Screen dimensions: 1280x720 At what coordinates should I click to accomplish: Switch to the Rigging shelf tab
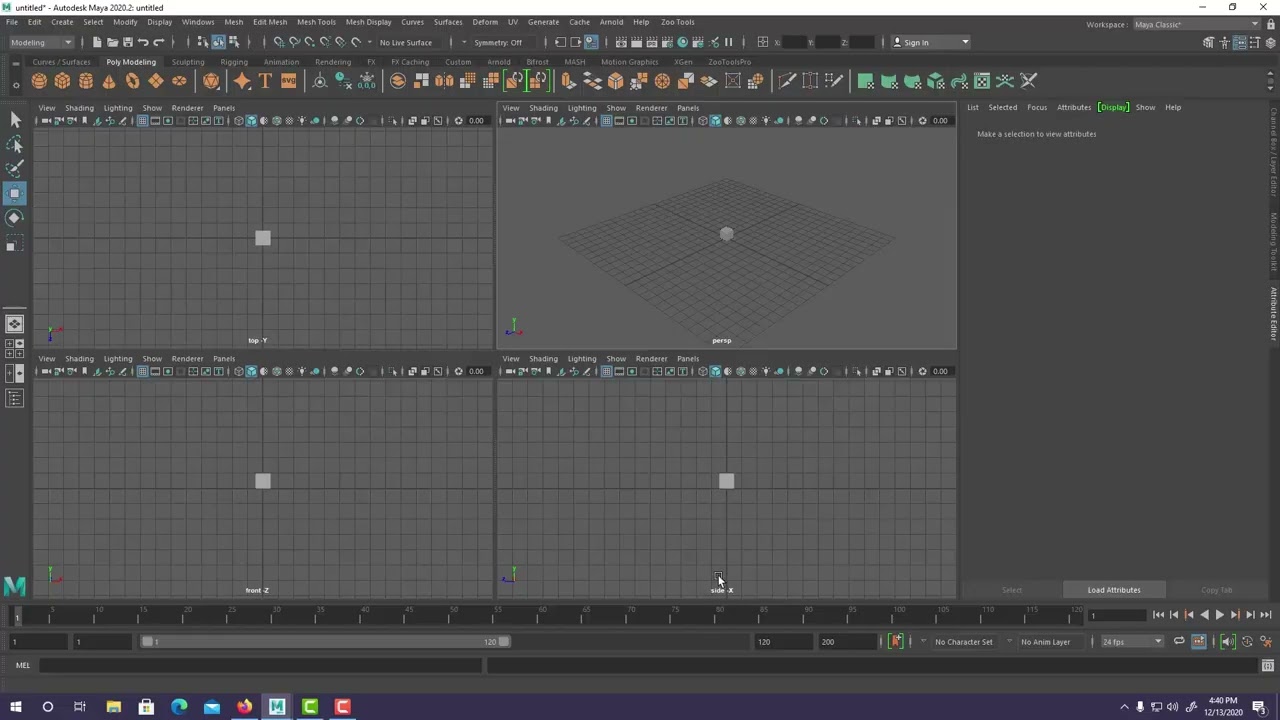(234, 62)
